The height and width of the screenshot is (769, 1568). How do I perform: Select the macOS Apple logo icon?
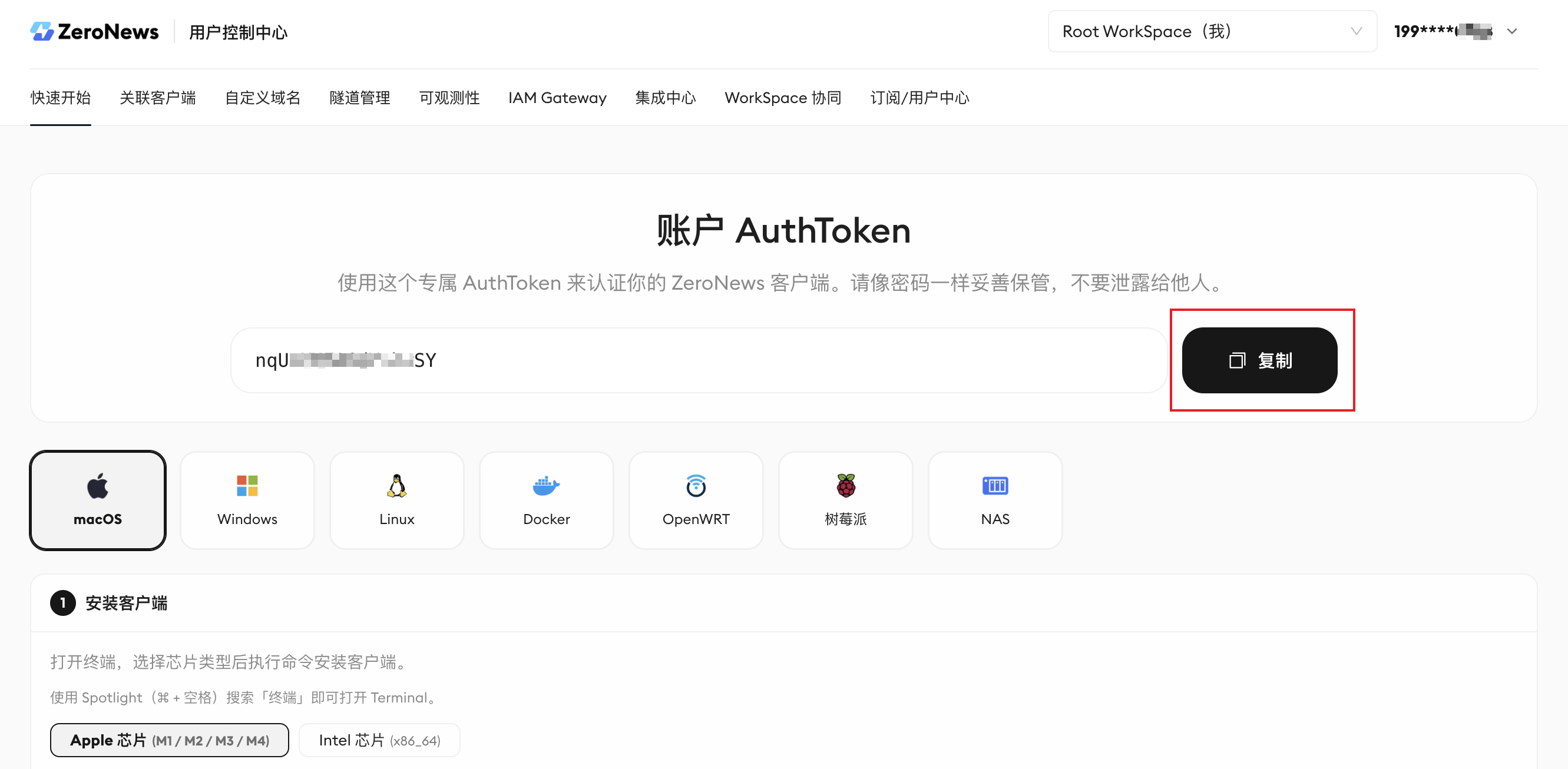[x=97, y=486]
